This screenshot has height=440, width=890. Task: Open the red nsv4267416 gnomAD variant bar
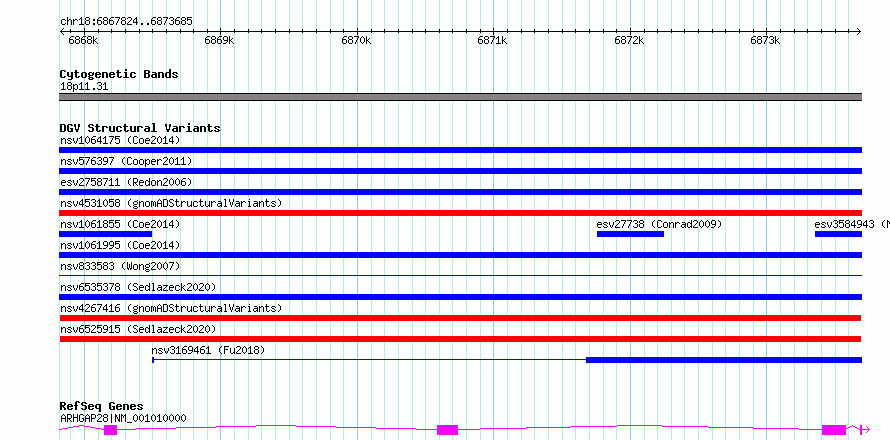click(460, 318)
